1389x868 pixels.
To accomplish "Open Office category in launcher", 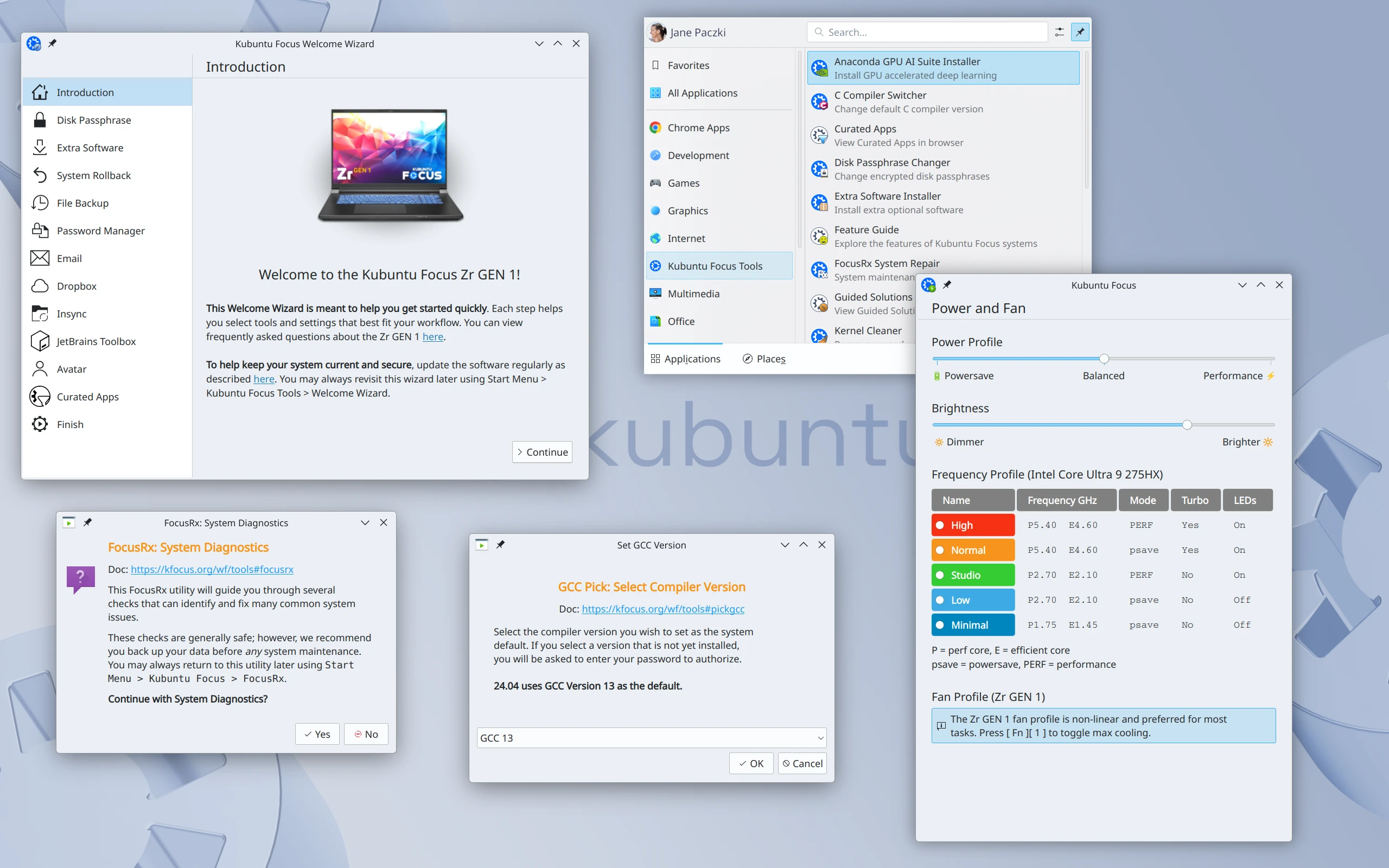I will [x=719, y=321].
